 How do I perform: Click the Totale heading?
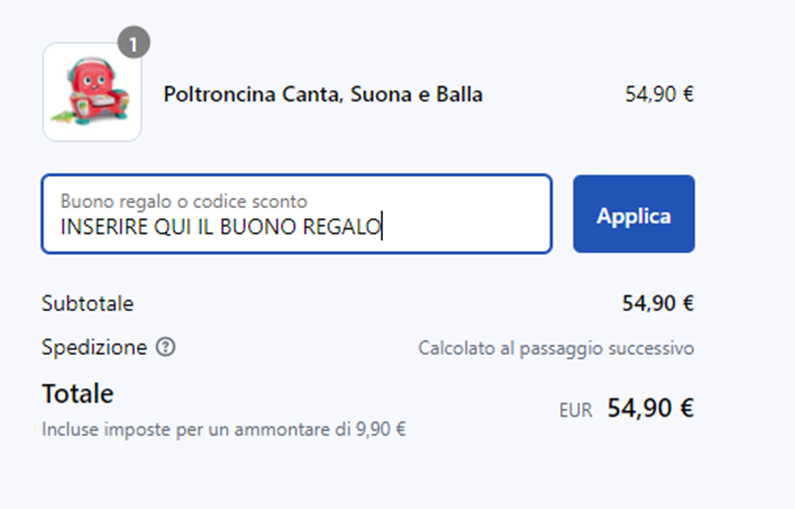78,394
